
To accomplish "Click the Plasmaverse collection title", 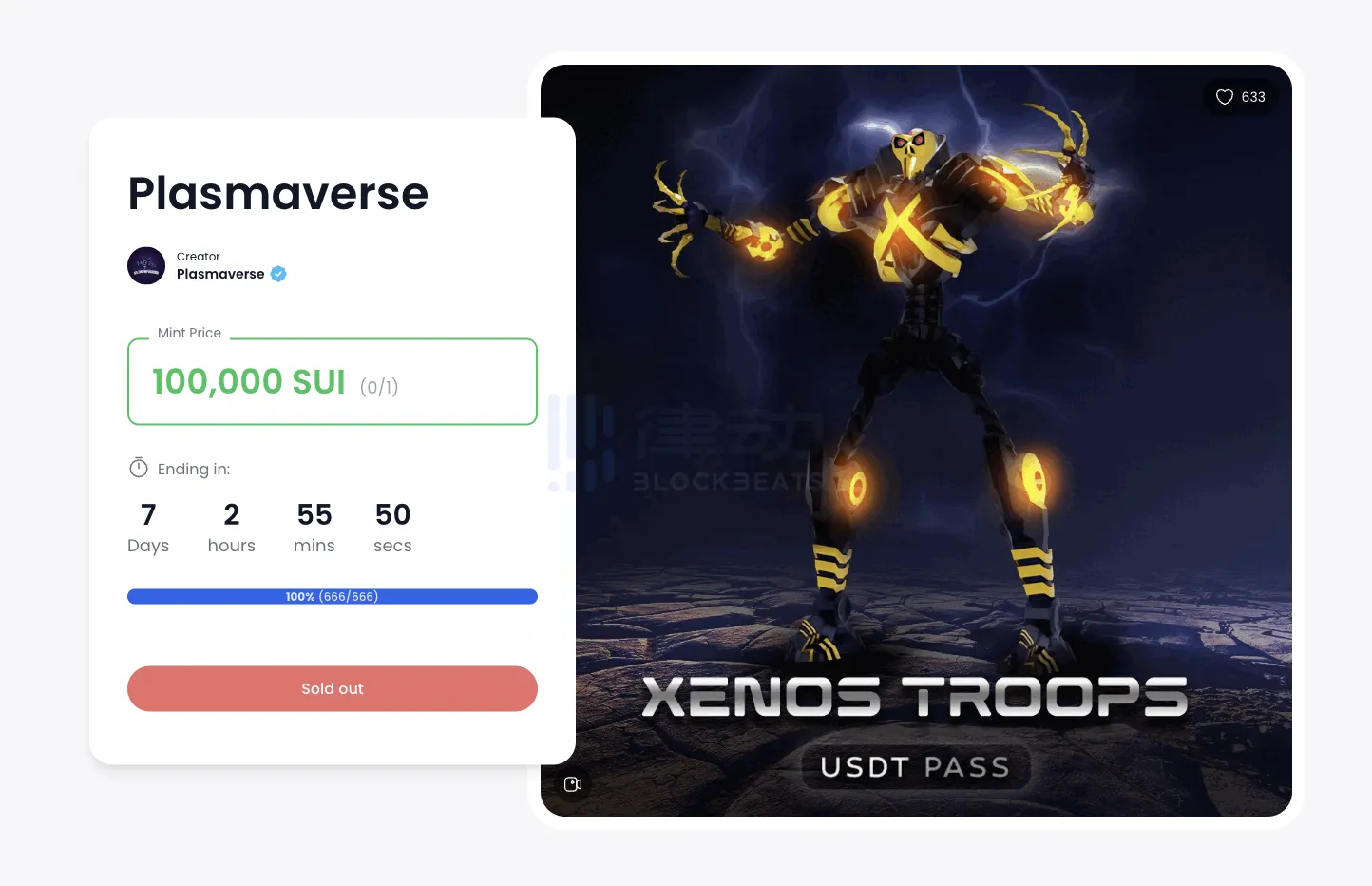I will coord(278,193).
